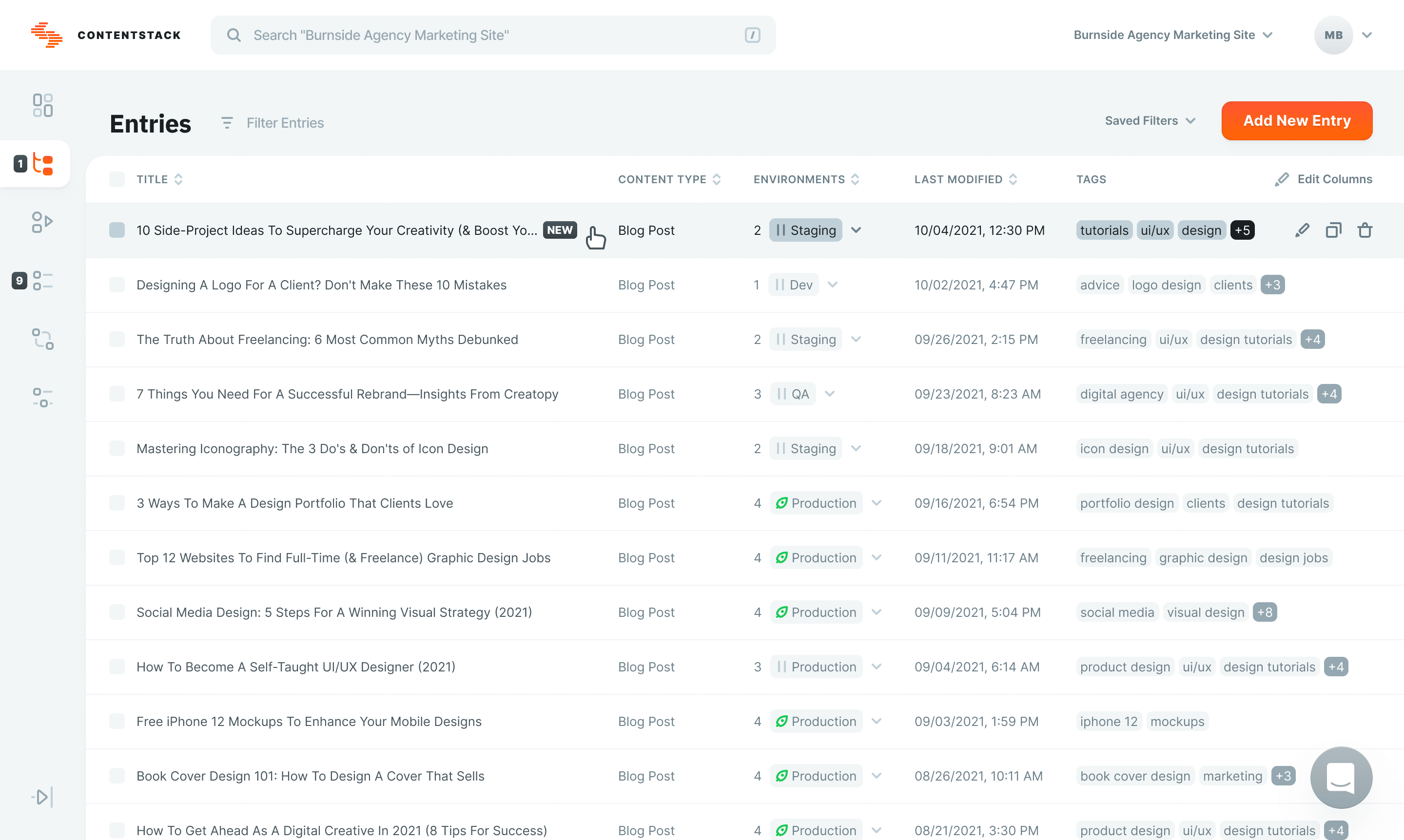Check the 7 Things You Need checkbox

117,394
